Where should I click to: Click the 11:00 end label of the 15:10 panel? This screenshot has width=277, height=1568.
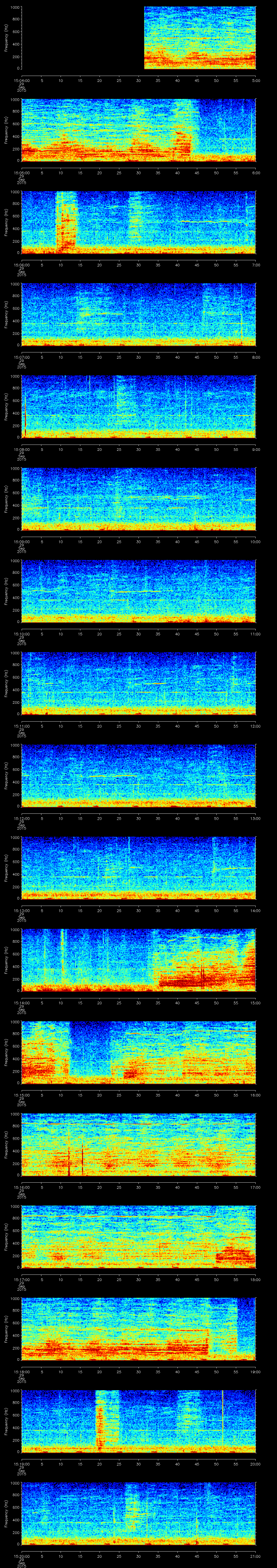pos(255,634)
